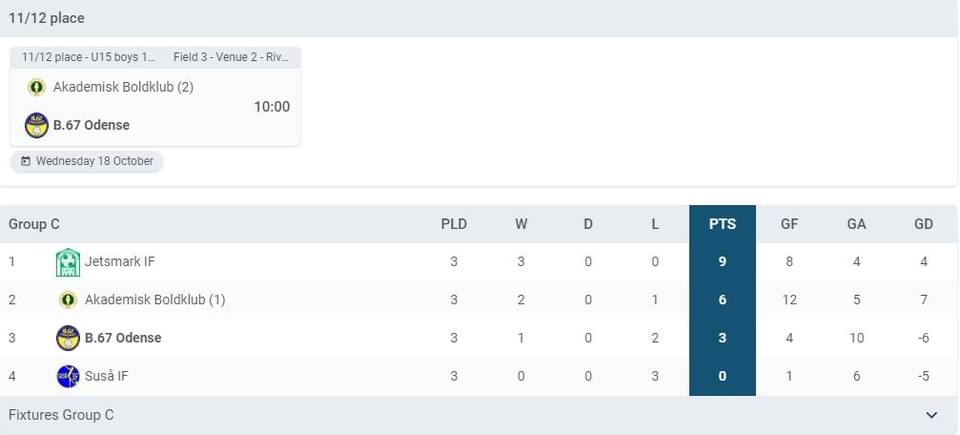Expand Fixtures Group C chevron

pyautogui.click(x=931, y=415)
